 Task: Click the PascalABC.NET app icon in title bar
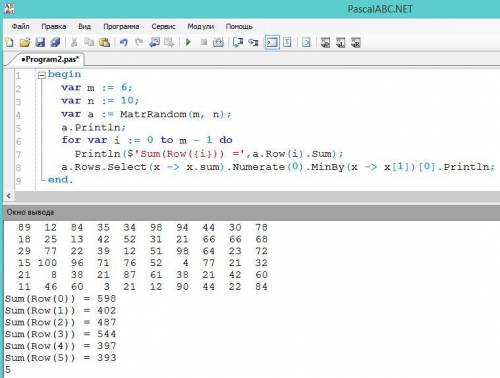click(x=9, y=8)
